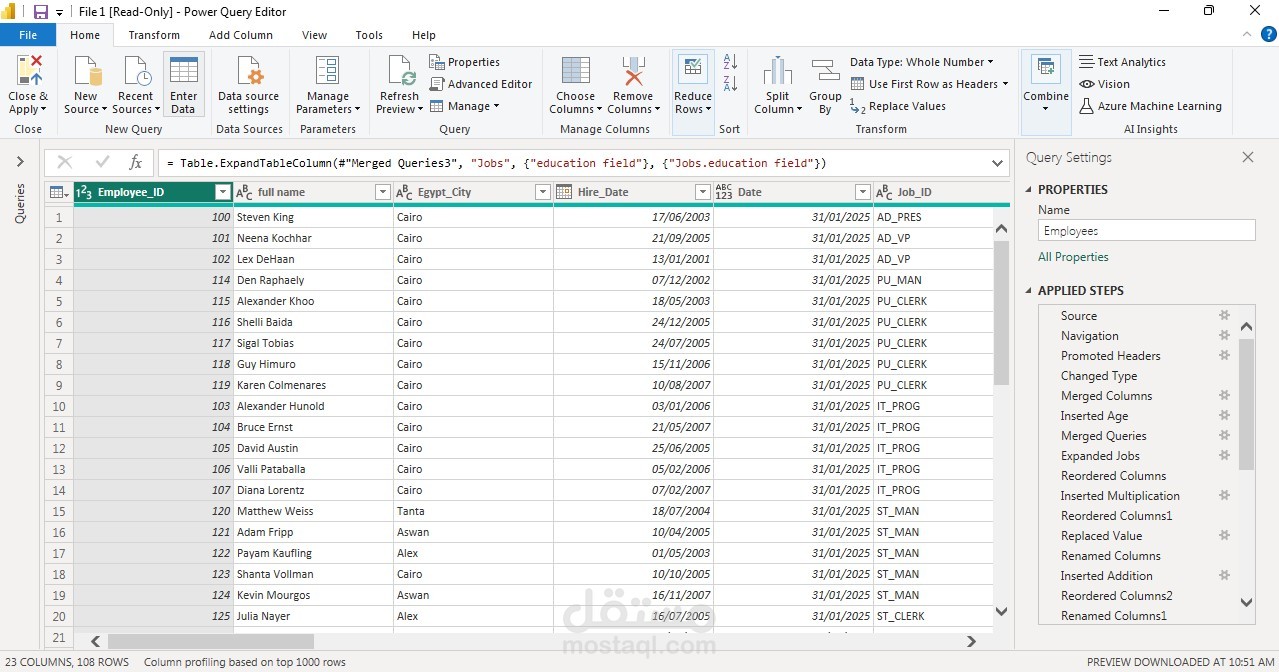The height and width of the screenshot is (672, 1279).
Task: Expand the Queries pane
Action: (20, 162)
